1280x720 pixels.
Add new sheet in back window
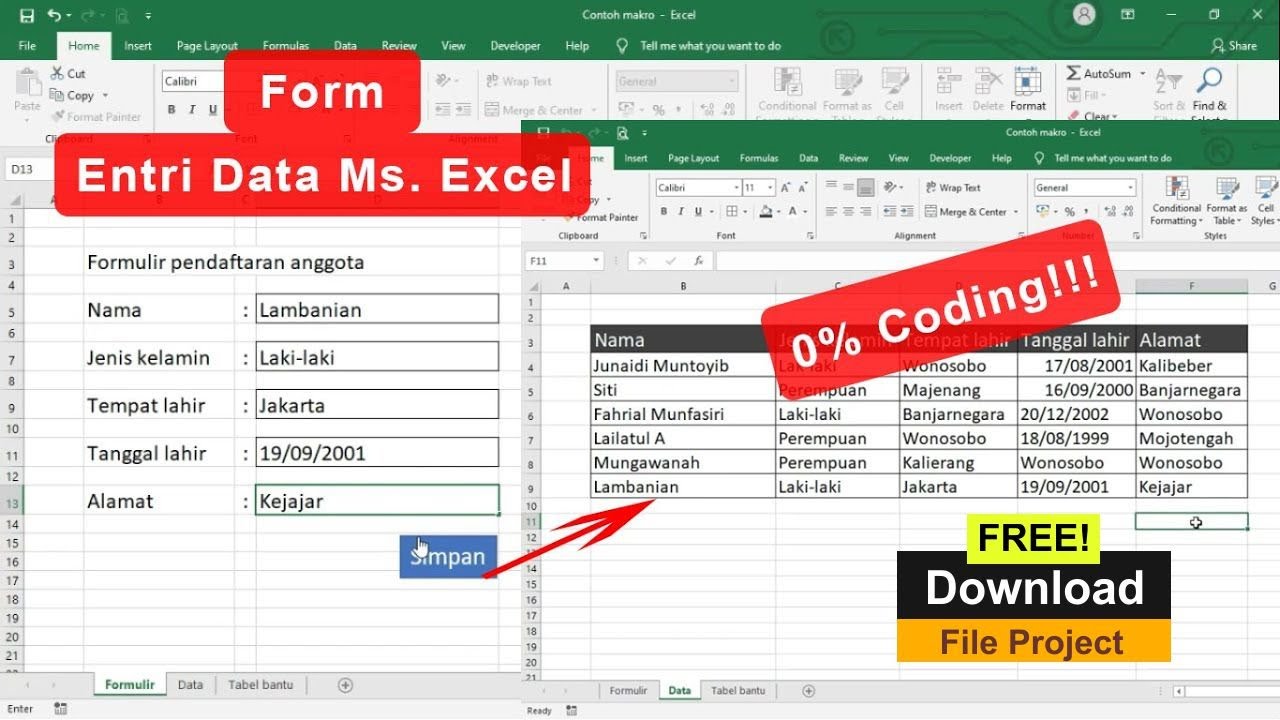345,685
